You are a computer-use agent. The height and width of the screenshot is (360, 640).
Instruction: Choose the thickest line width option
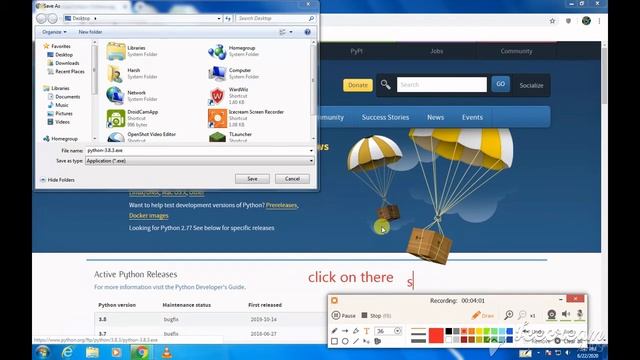pos(418,341)
